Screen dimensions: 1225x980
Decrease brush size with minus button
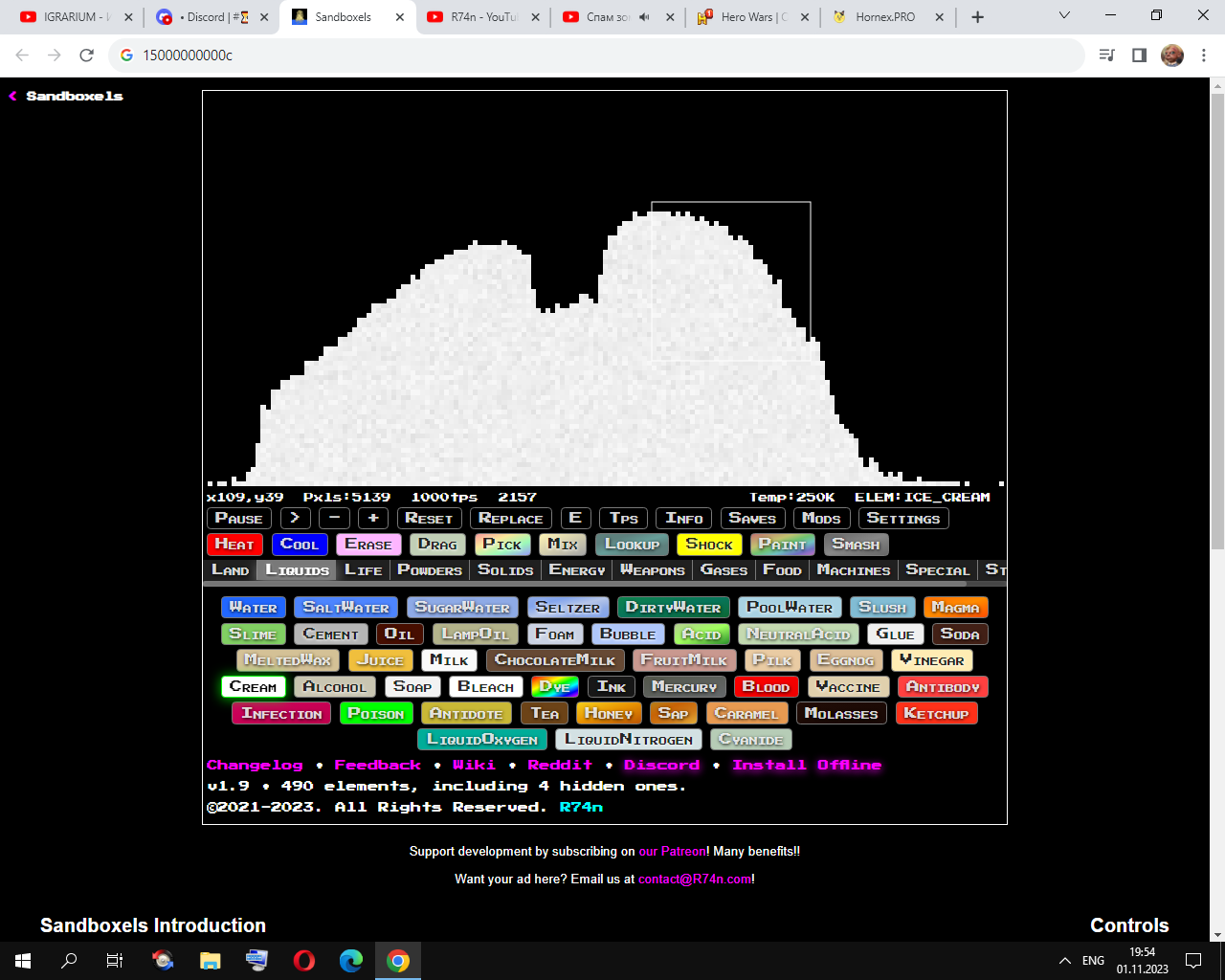point(334,519)
